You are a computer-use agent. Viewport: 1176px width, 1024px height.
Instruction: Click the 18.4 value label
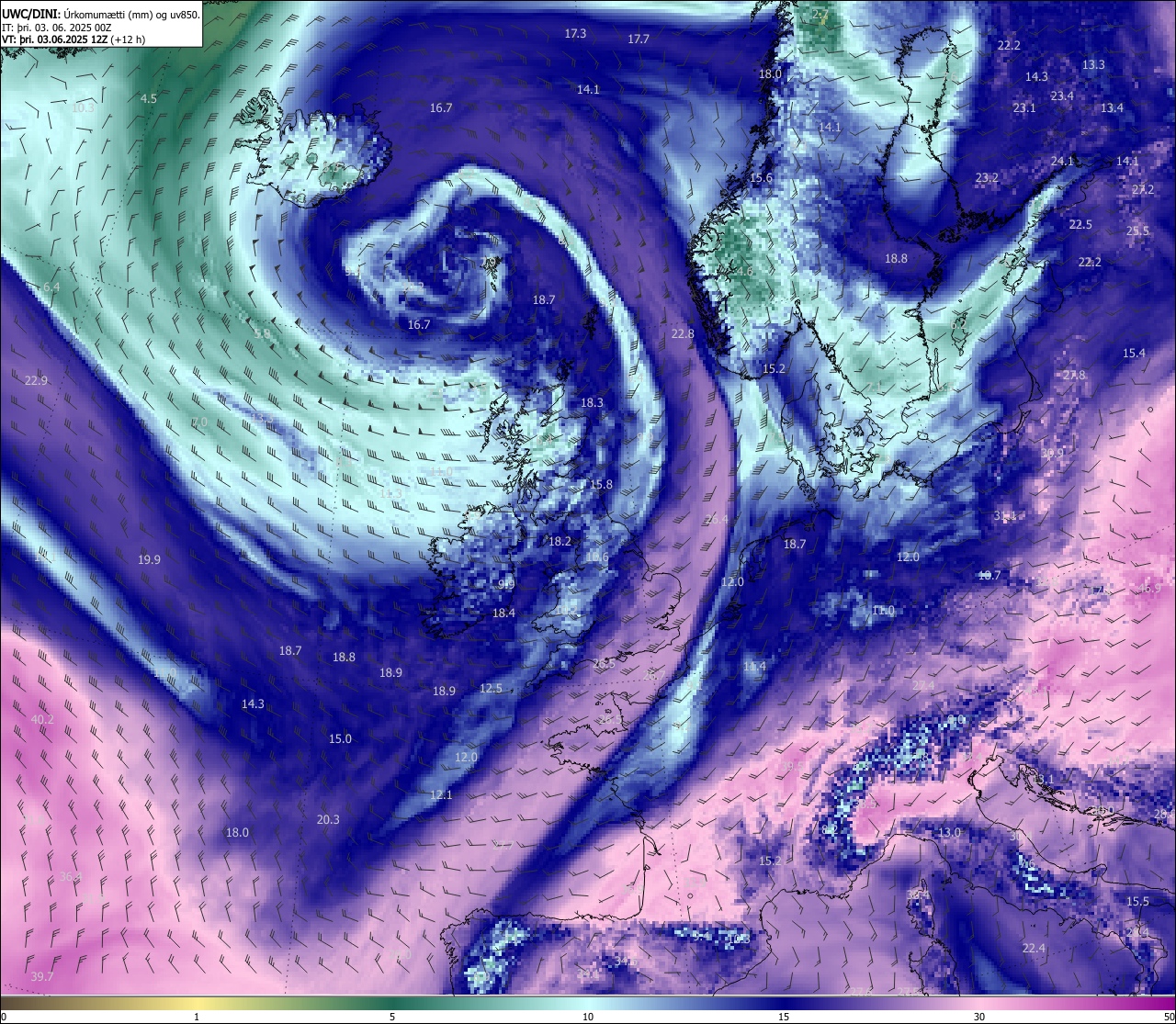point(503,613)
